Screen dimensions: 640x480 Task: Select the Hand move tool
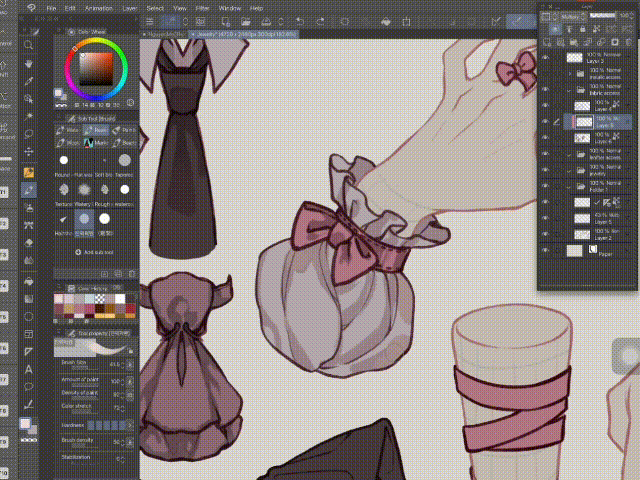(x=28, y=64)
